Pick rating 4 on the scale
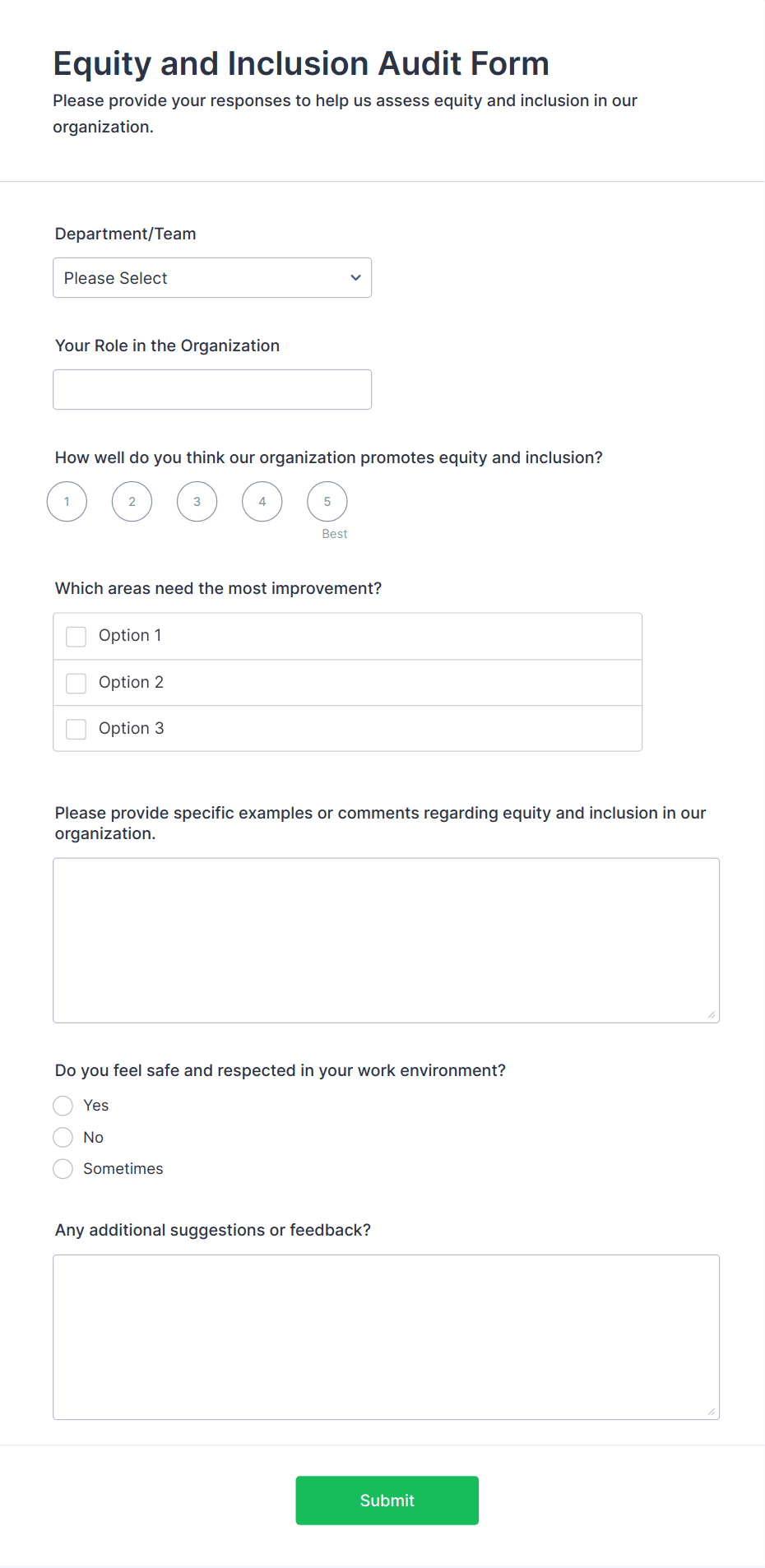The height and width of the screenshot is (1568, 765). [262, 502]
